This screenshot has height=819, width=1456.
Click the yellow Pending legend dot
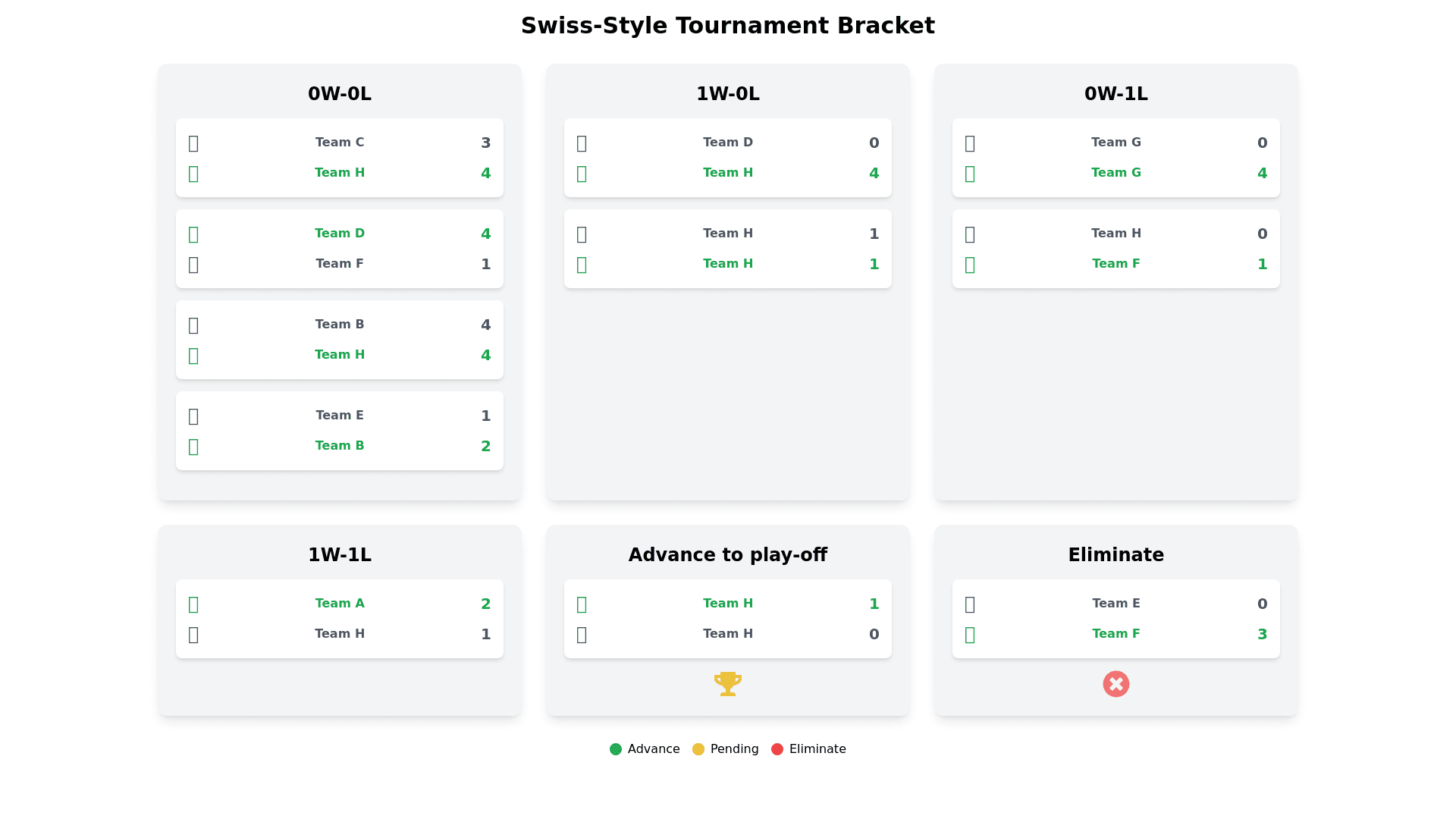tap(698, 749)
